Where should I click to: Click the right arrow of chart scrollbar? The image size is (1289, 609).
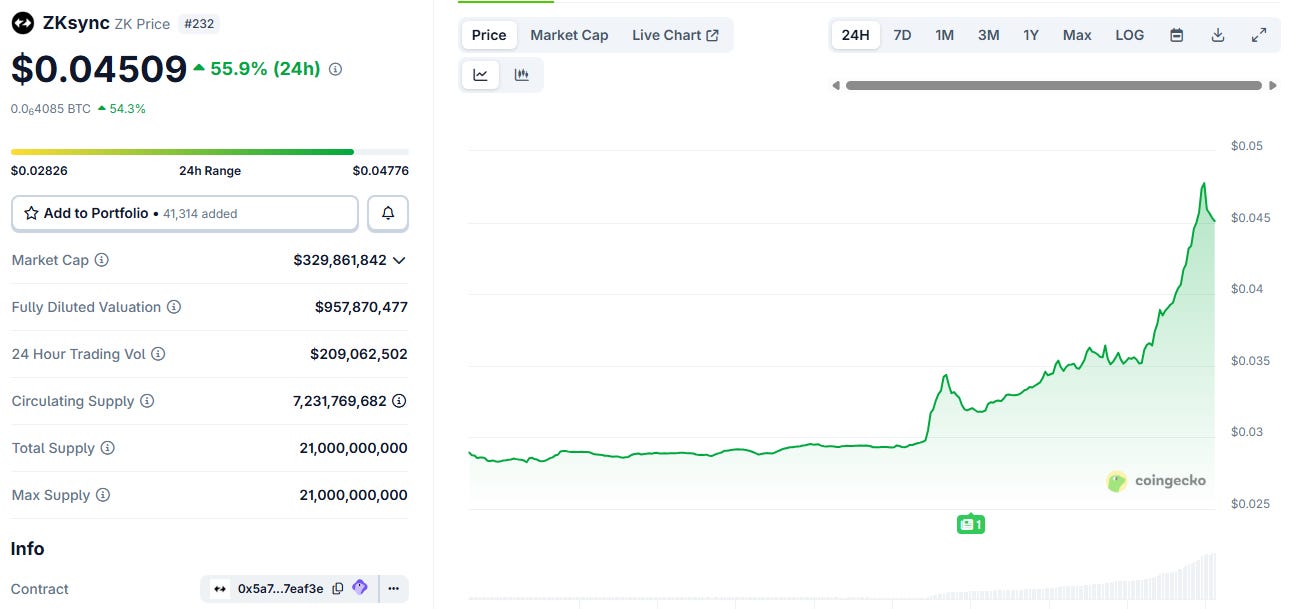1273,86
